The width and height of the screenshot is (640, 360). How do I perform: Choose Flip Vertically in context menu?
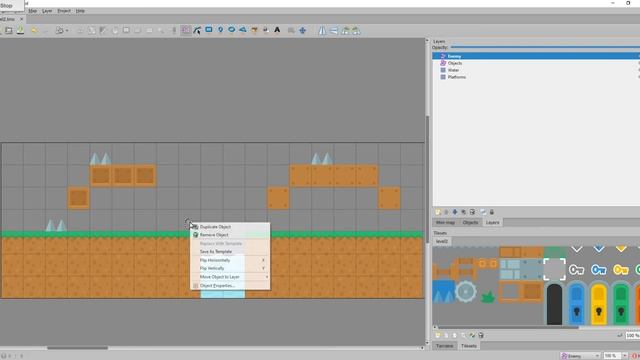[230, 268]
